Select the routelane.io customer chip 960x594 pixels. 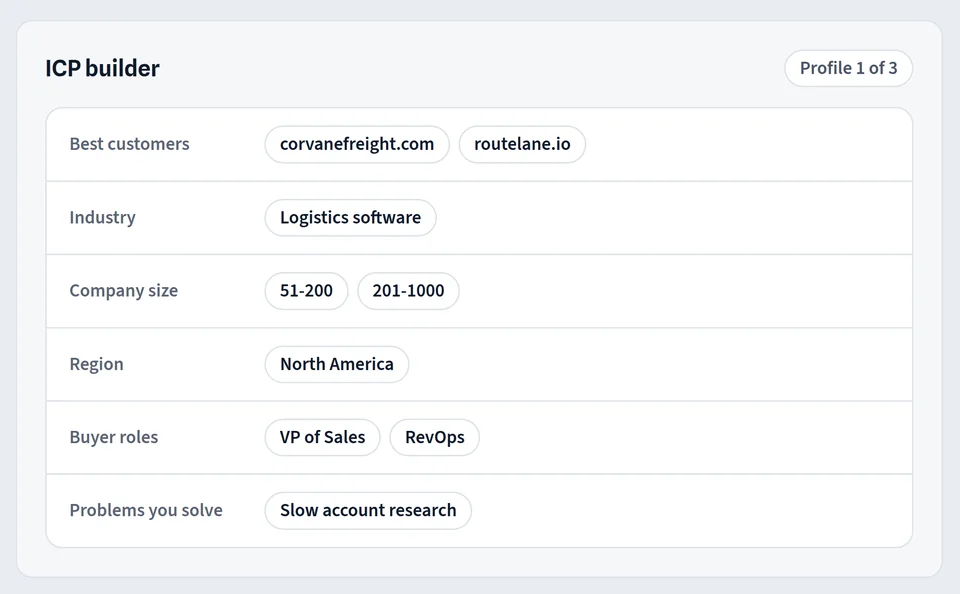click(x=522, y=145)
